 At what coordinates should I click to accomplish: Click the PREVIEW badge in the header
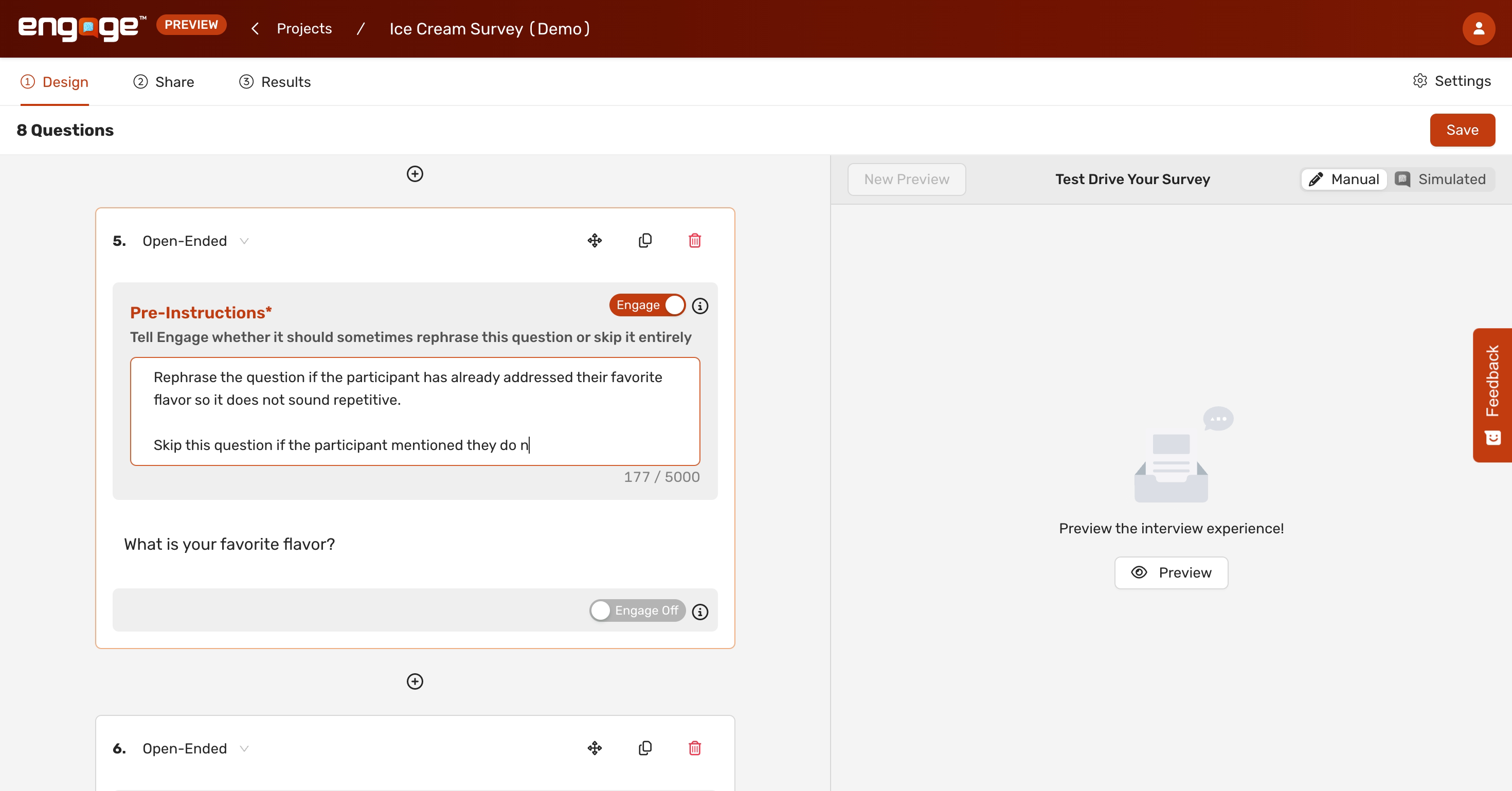[191, 25]
